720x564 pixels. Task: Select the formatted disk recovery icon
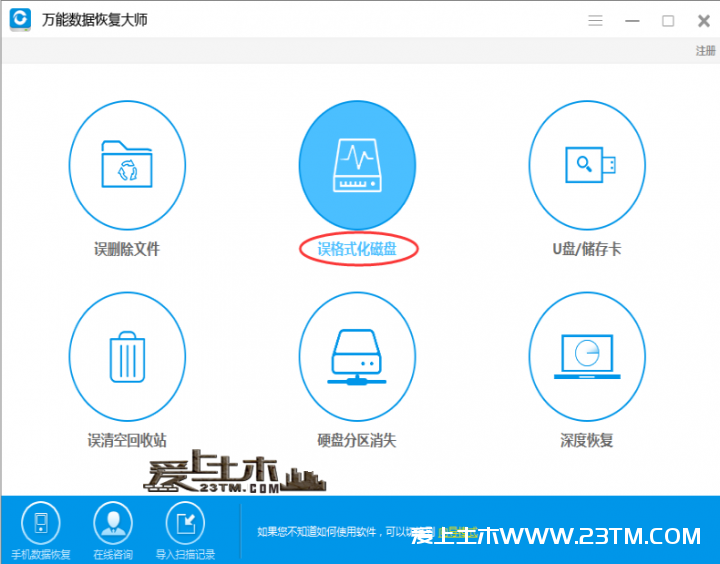coord(357,165)
